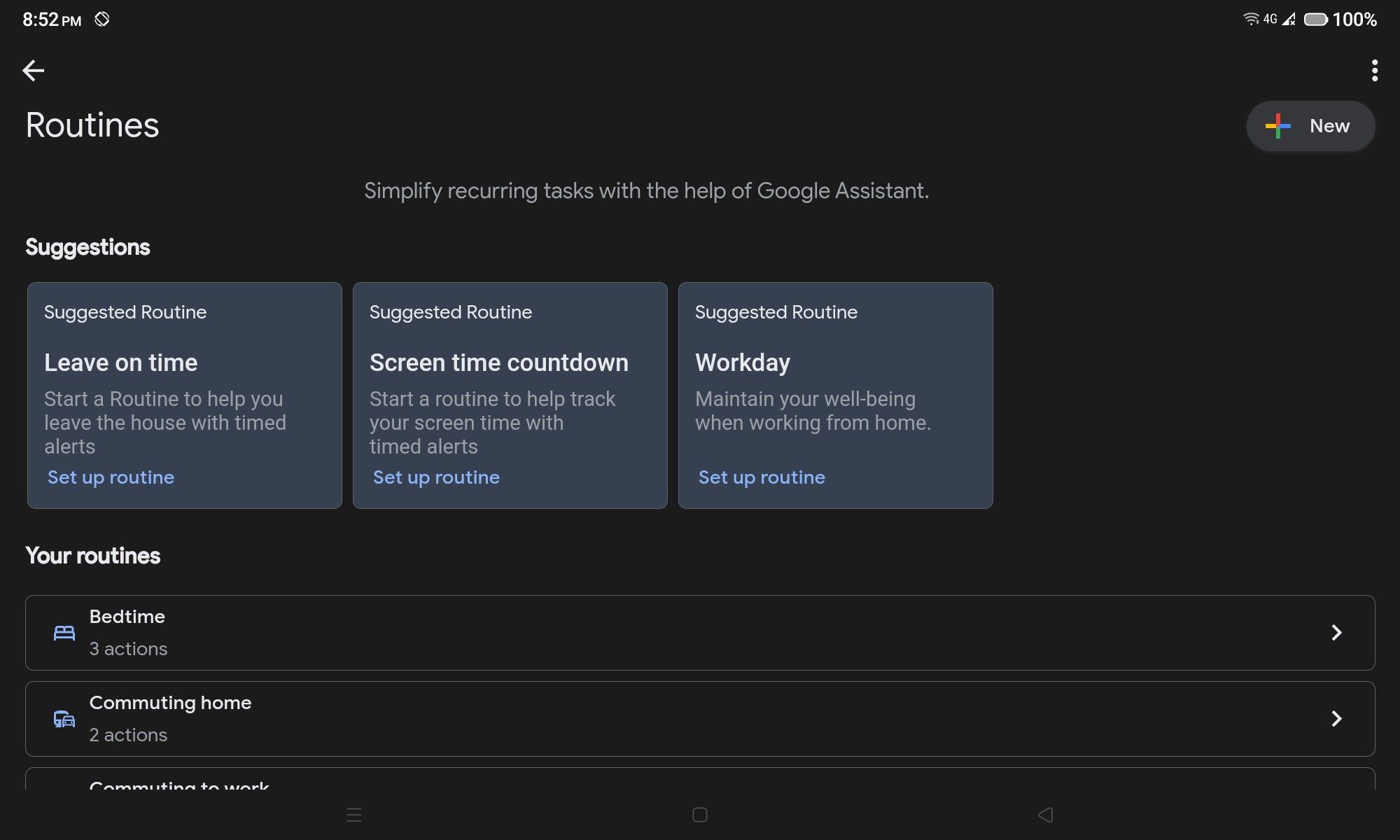Open the three-dot overflow menu

pyautogui.click(x=1374, y=70)
